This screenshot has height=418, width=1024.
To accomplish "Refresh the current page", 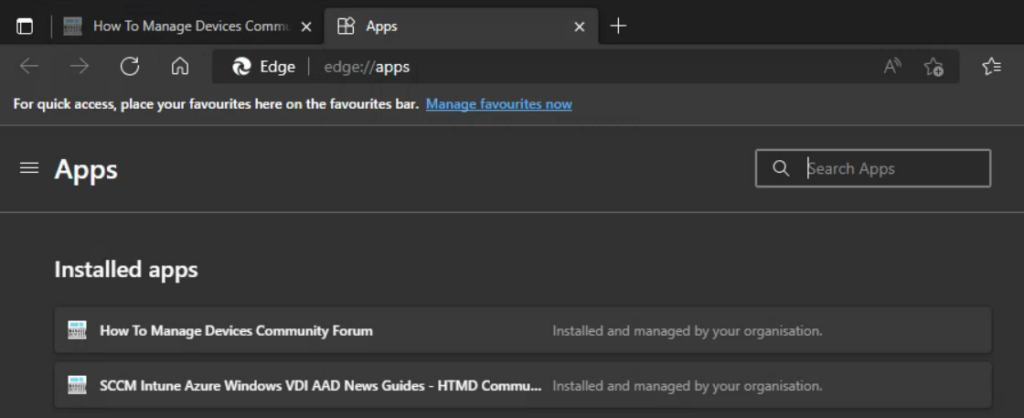I will tap(130, 66).
